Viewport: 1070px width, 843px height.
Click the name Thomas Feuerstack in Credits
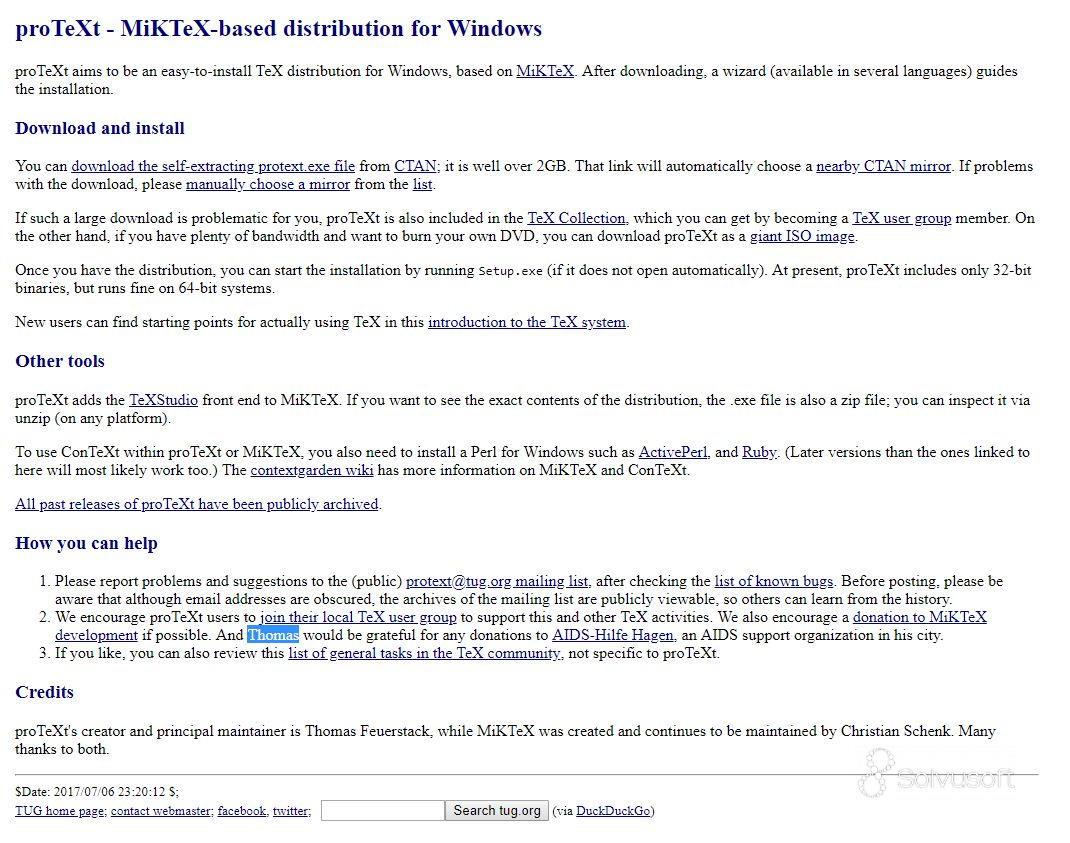(368, 731)
